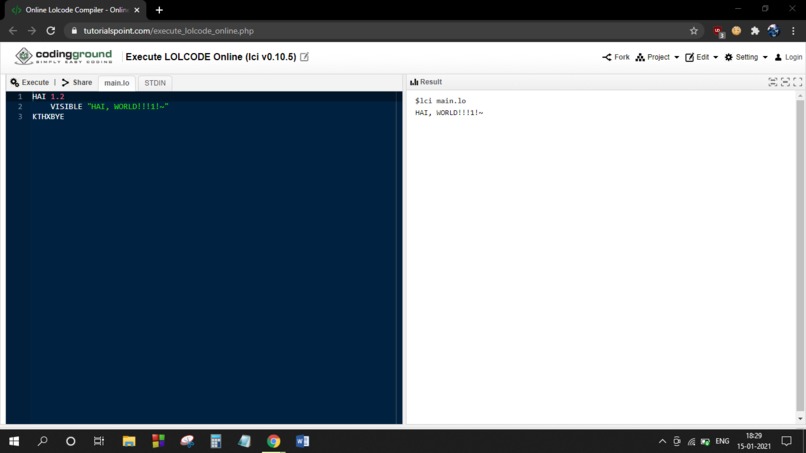Bookmark this page with star icon
806x453 pixels.
tap(693, 31)
